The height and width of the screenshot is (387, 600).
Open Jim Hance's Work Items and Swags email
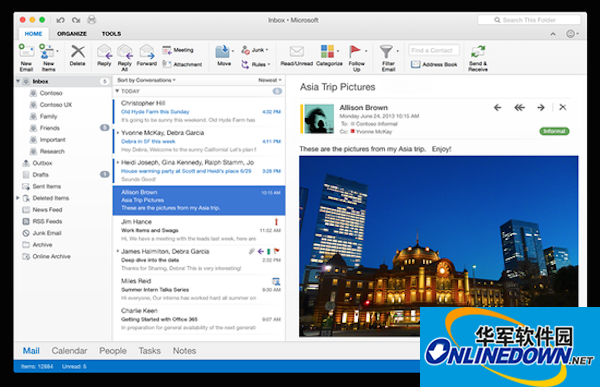click(199, 230)
